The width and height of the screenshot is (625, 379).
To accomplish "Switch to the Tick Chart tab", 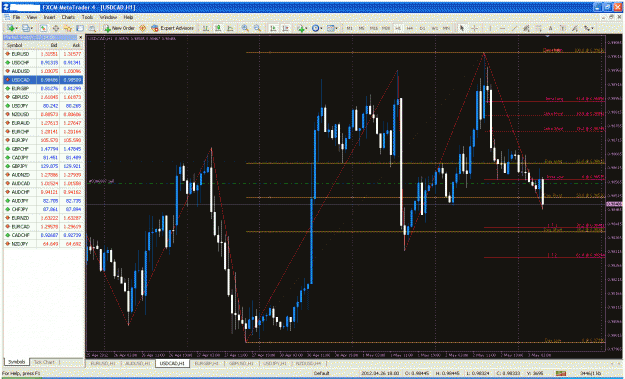I will [44, 362].
